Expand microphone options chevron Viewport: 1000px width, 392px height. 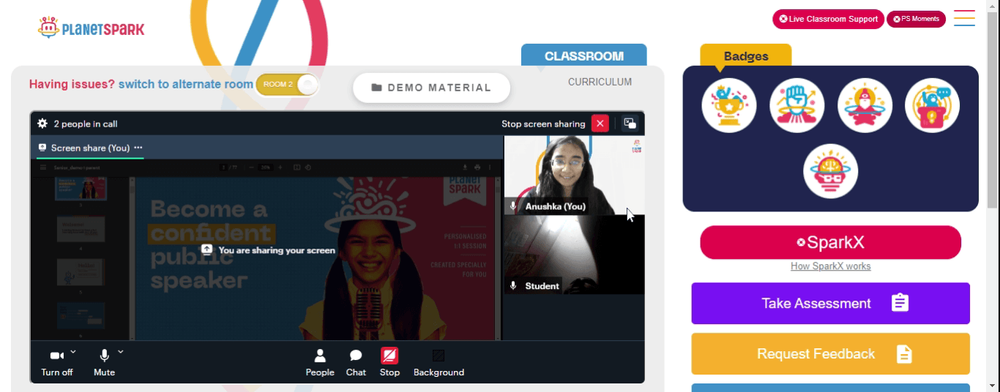121,351
